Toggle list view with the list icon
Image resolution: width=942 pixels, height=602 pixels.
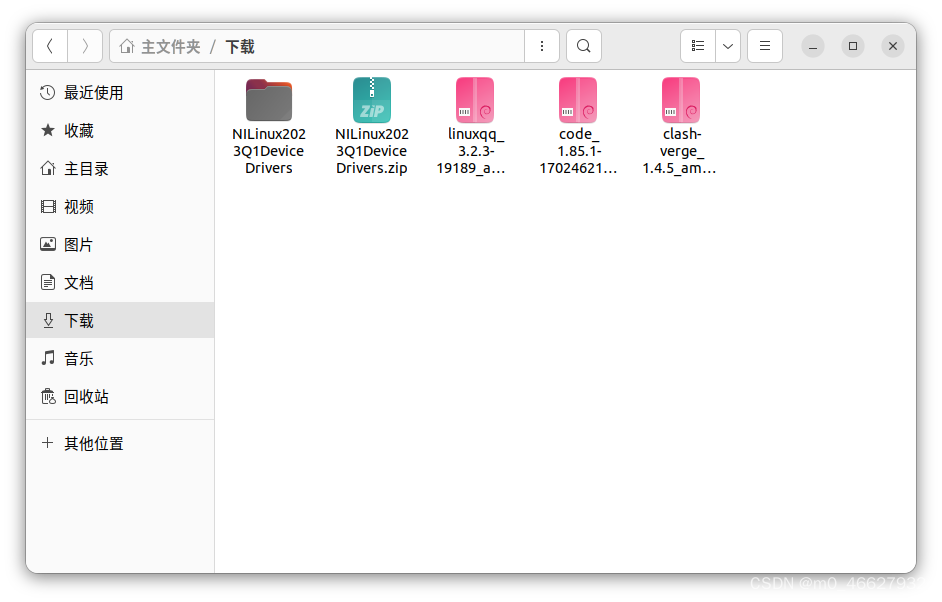point(697,45)
